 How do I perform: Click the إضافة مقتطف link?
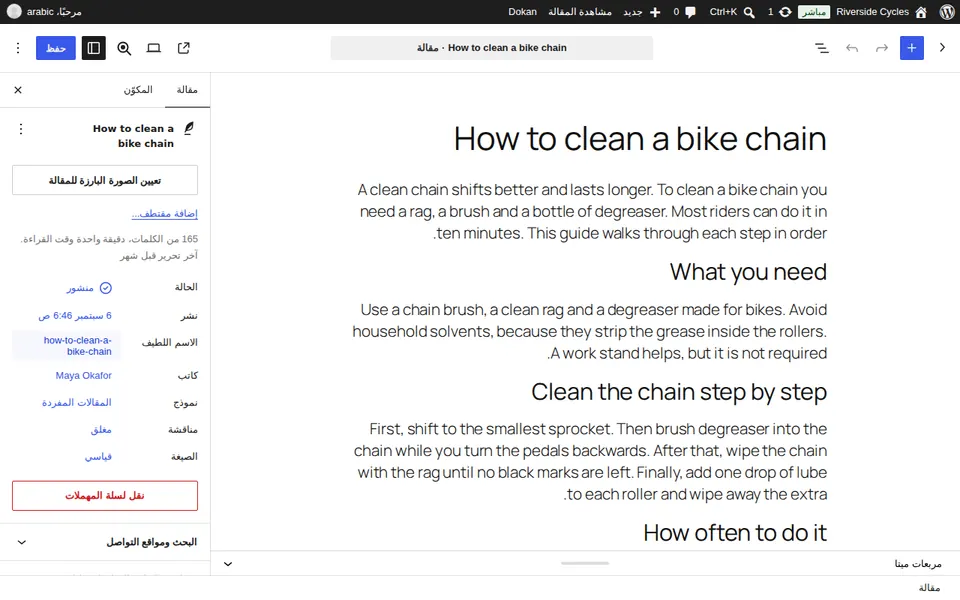[165, 214]
